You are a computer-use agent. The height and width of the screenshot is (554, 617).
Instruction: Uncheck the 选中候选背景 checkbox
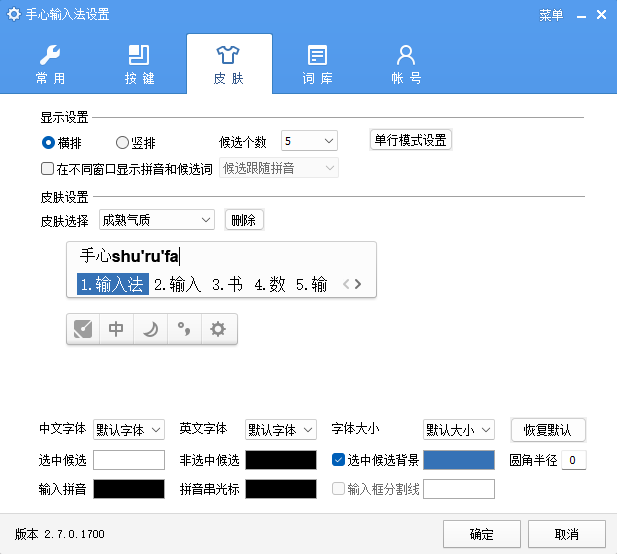coord(338,460)
